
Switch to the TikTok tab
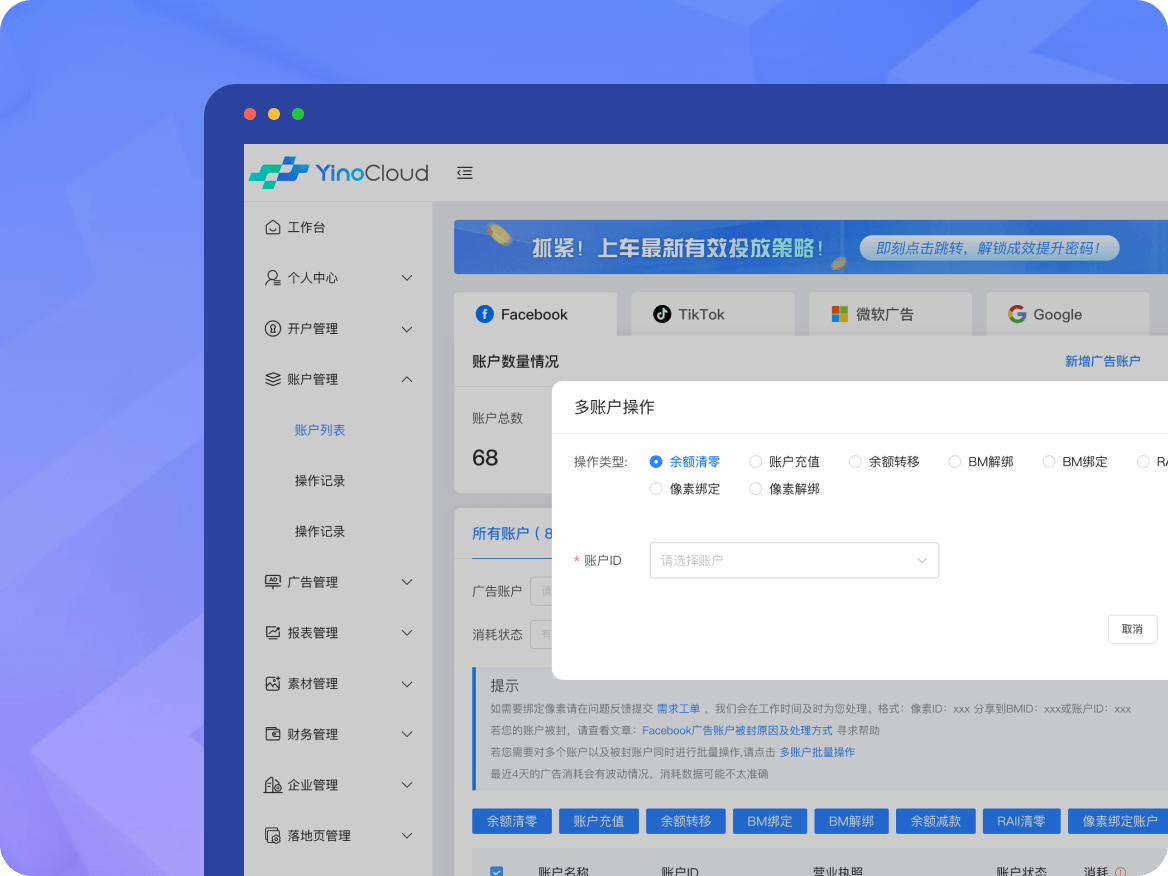(713, 314)
